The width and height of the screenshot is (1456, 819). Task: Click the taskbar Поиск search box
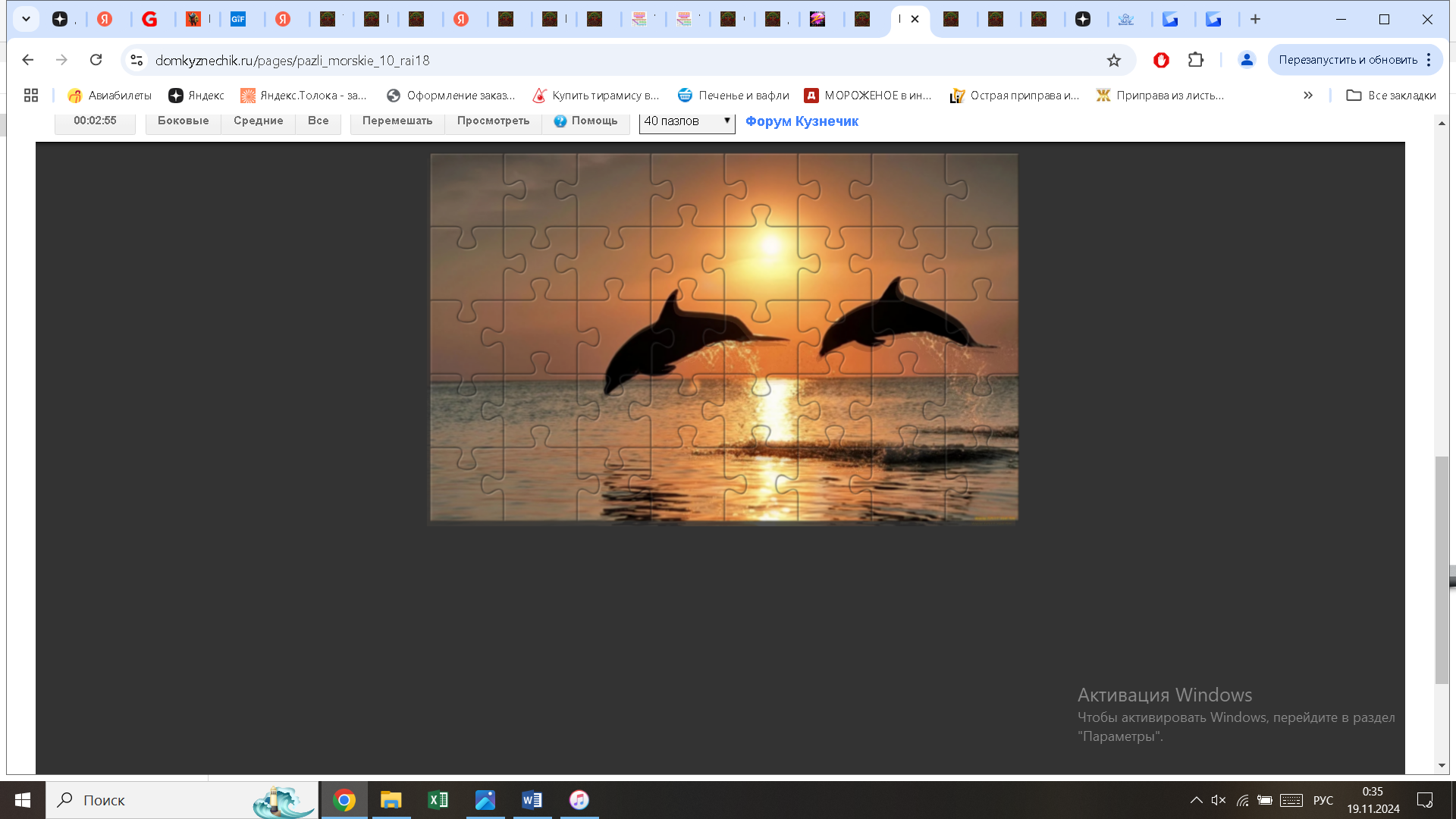[x=182, y=800]
